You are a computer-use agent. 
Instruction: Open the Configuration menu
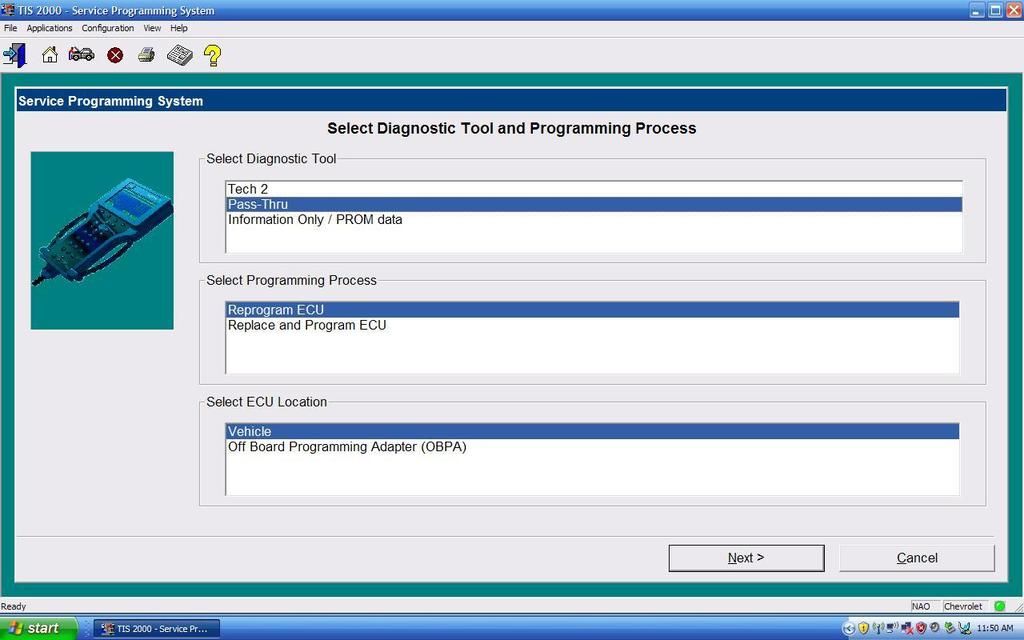click(107, 28)
